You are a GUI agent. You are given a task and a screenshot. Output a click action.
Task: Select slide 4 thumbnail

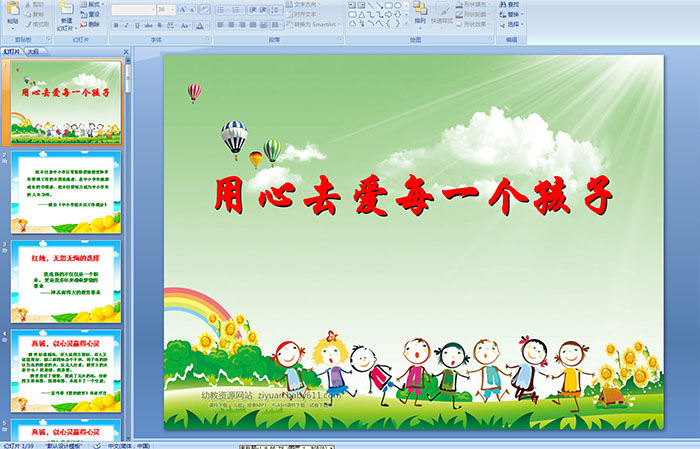click(x=66, y=370)
